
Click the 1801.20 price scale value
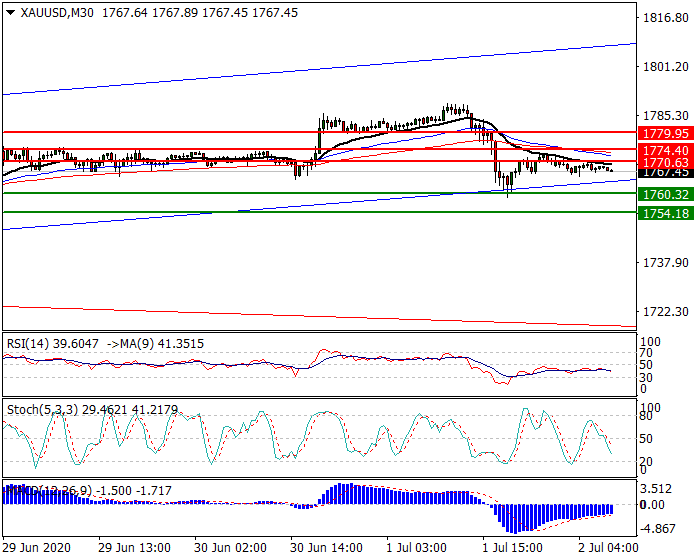(x=666, y=67)
